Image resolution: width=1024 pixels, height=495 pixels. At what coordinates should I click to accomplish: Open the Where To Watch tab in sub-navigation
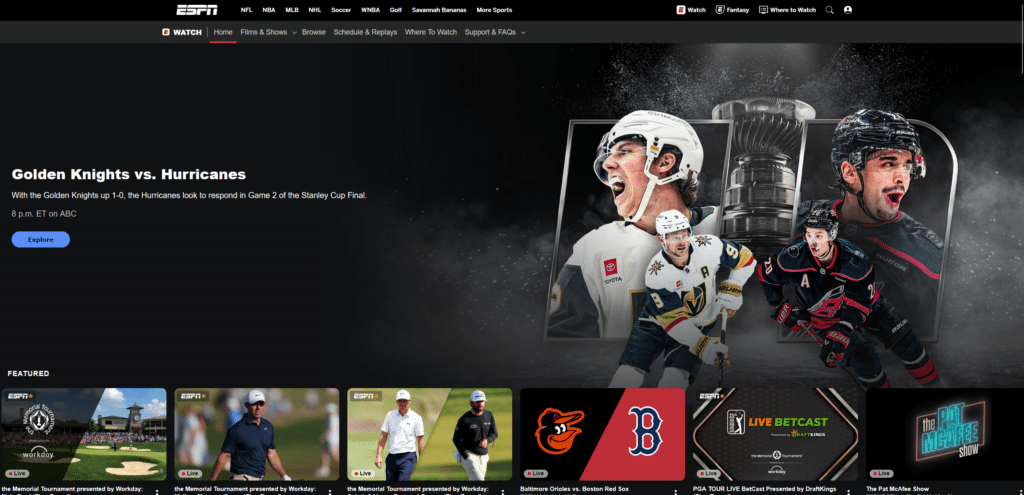[x=430, y=32]
